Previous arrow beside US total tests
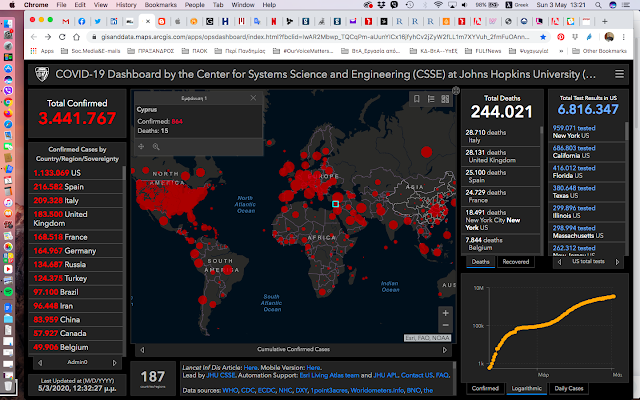Screen dimensions: 640x400 coord(560,262)
